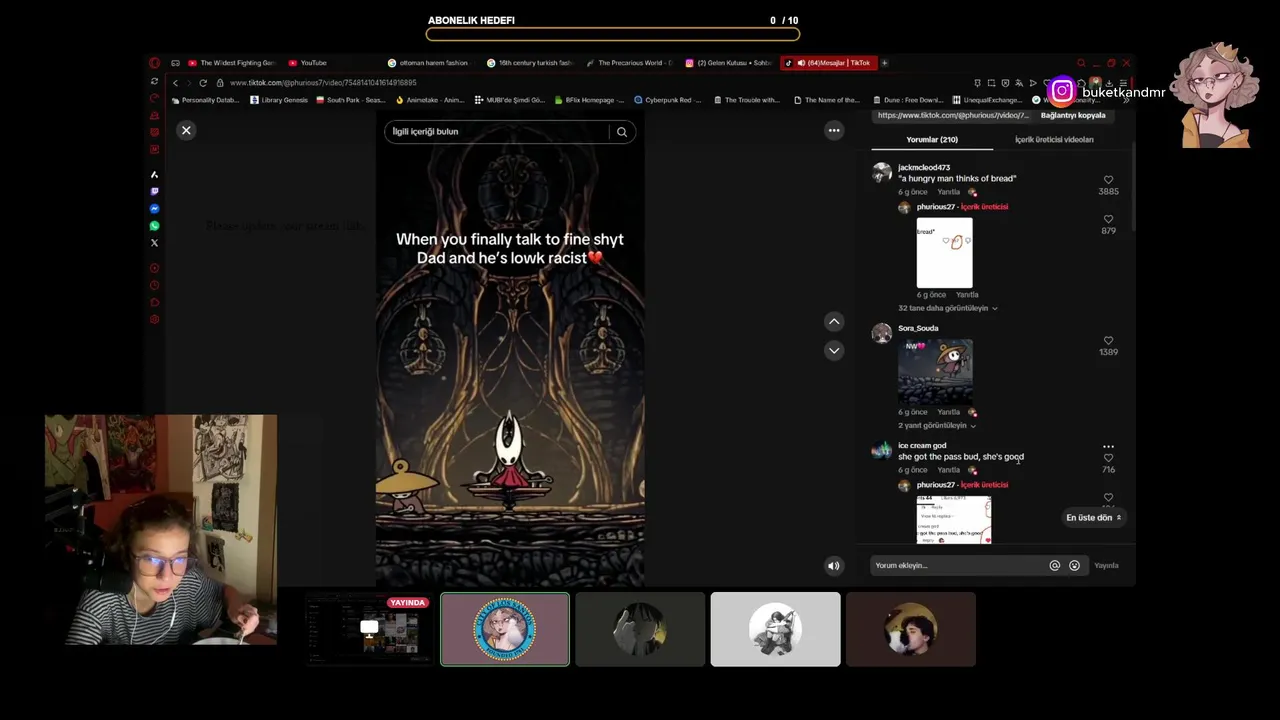Image resolution: width=1280 pixels, height=720 pixels.
Task: Reload the TikTok page
Action: pyautogui.click(x=203, y=83)
